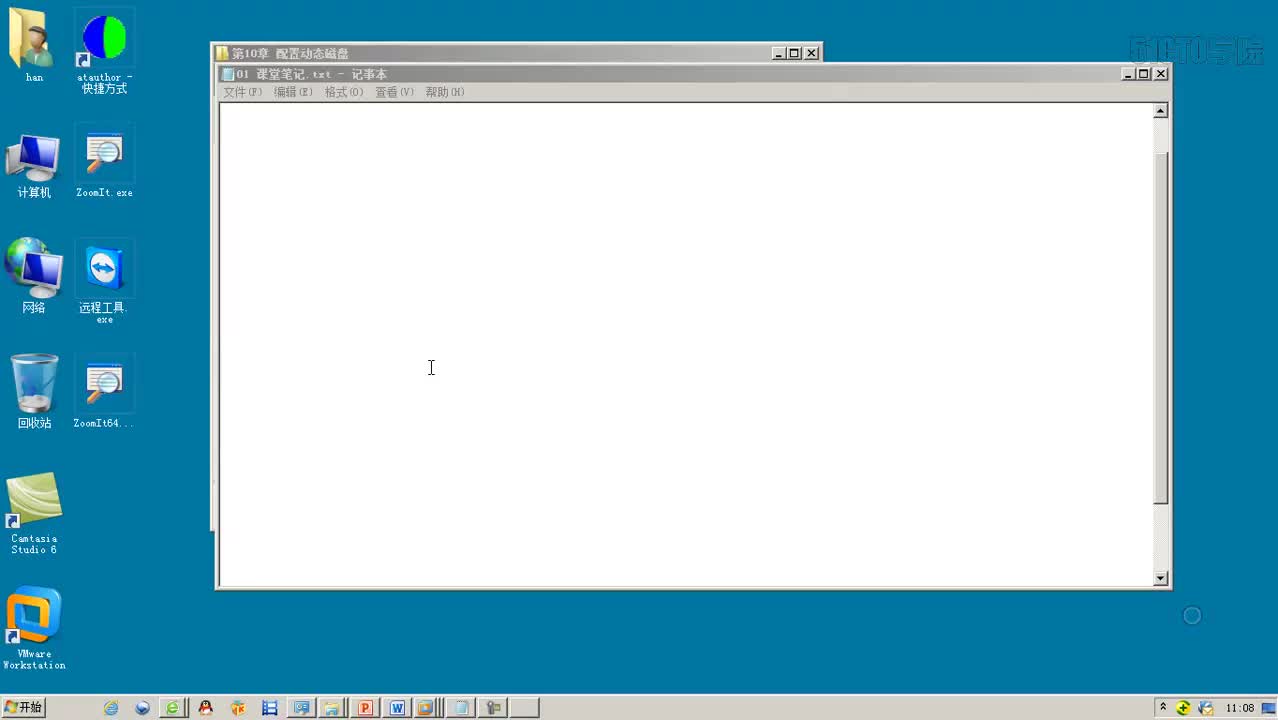Open the 帮助(H) menu in Notepad
The height and width of the screenshot is (720, 1278).
(444, 92)
